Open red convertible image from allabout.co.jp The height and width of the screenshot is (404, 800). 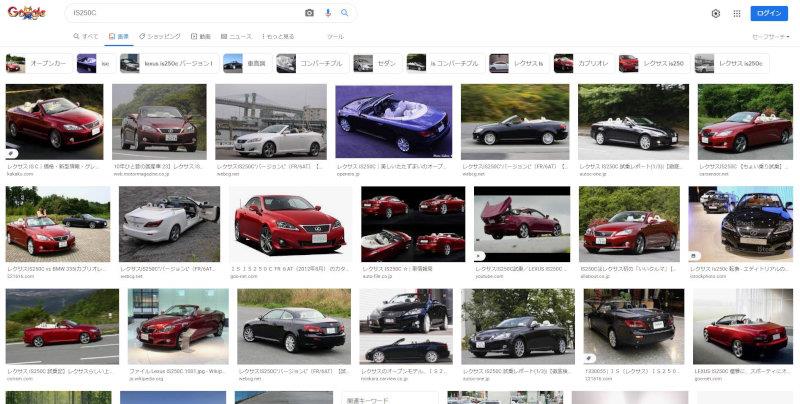click(629, 224)
